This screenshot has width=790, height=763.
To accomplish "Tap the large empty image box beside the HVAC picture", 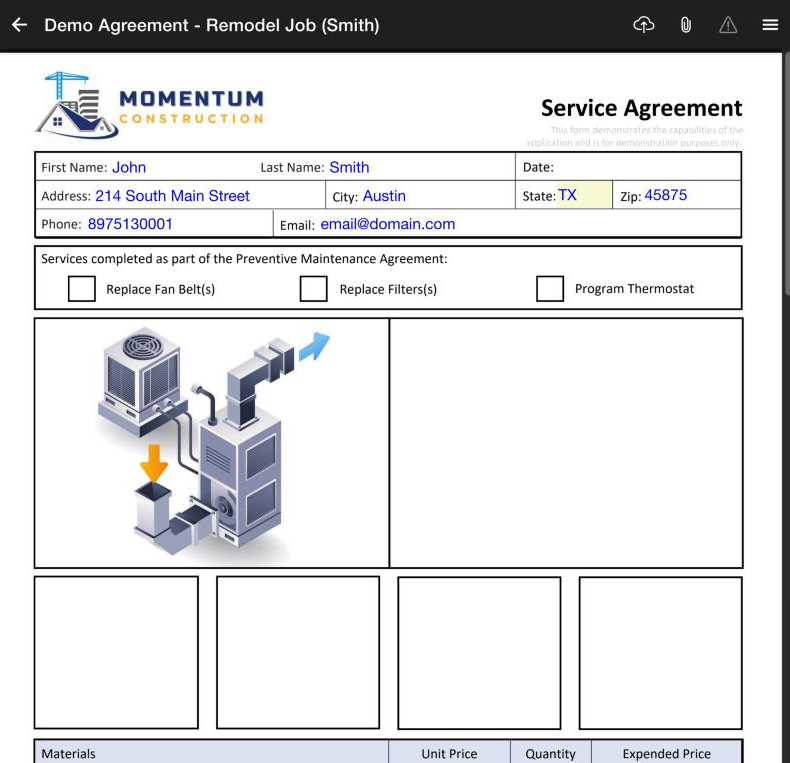I will click(x=566, y=443).
